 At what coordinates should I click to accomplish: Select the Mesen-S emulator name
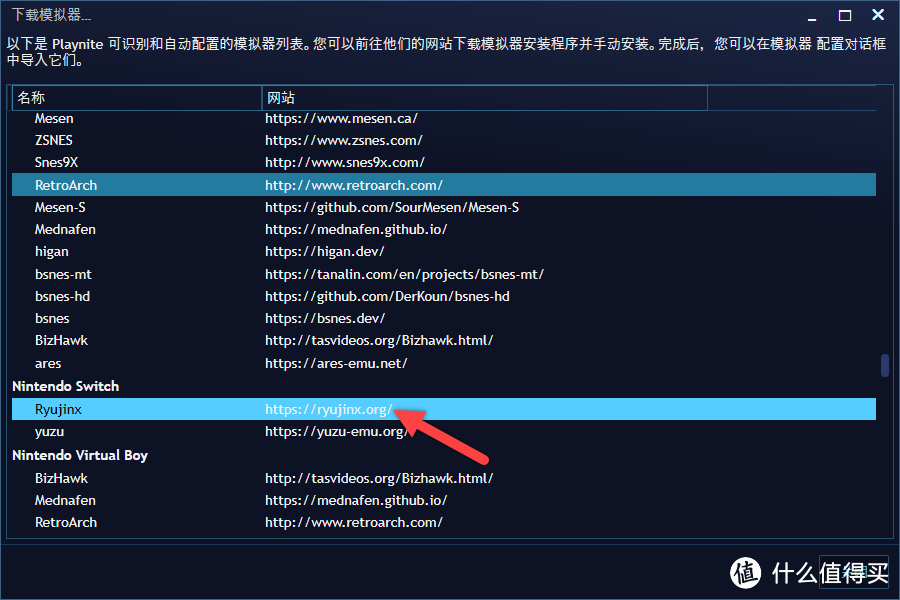coord(60,207)
